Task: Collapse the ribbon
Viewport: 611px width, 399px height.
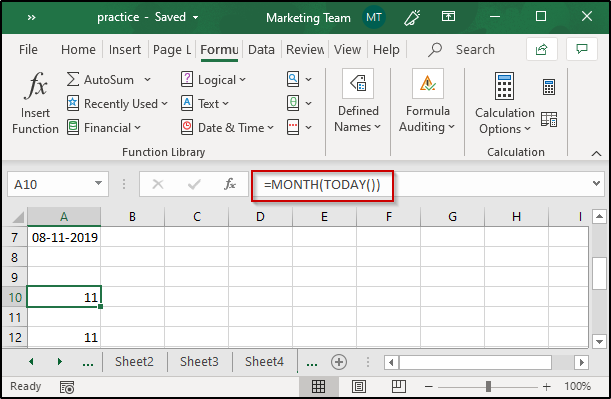Action: click(x=596, y=153)
